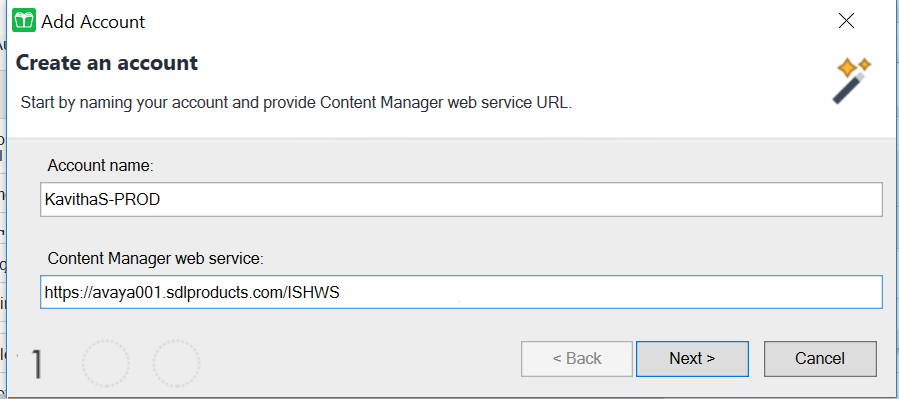Viewport: 899px width, 399px height.
Task: Close the Add Account dialog
Action: pyautogui.click(x=846, y=21)
